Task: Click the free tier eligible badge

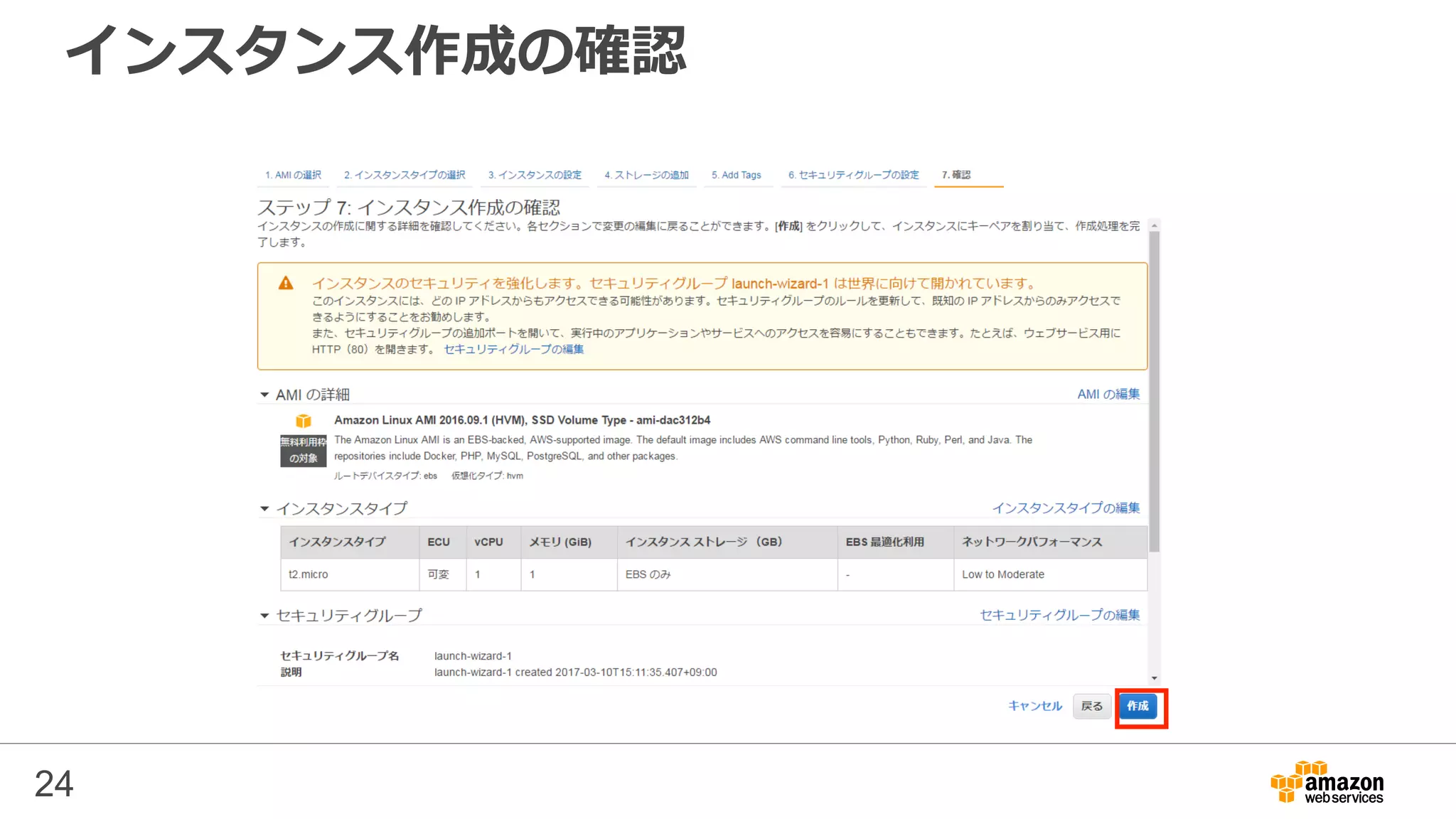Action: pos(304,450)
